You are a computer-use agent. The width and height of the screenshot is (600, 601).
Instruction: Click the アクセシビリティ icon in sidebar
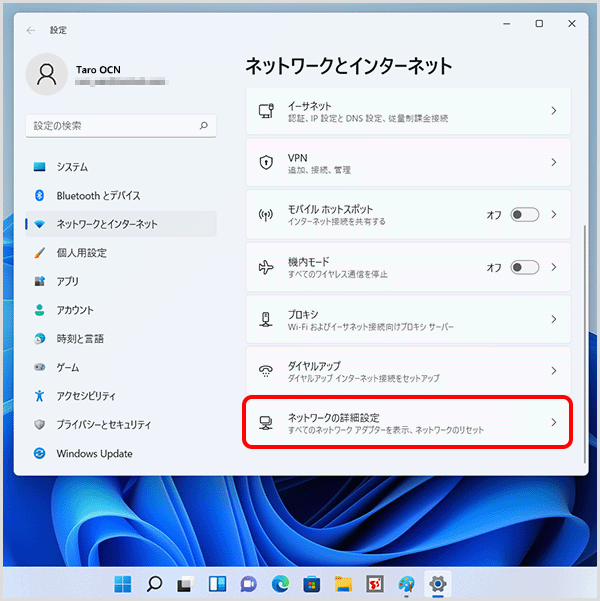click(x=40, y=396)
